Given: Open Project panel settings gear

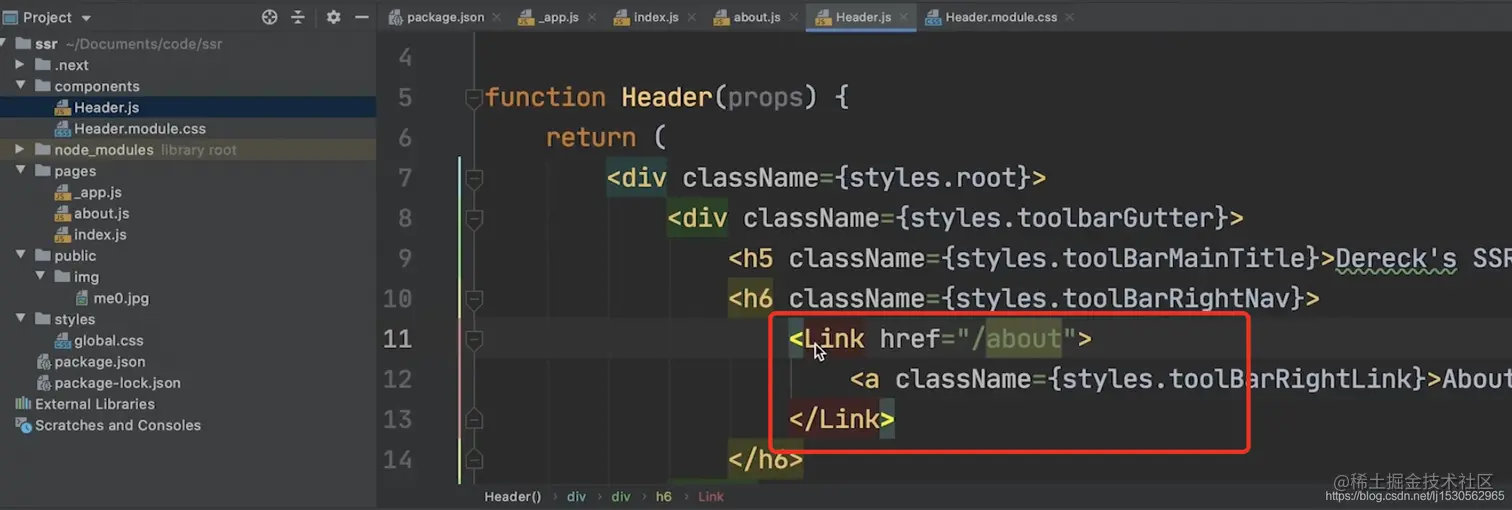Looking at the screenshot, I should 334,17.
